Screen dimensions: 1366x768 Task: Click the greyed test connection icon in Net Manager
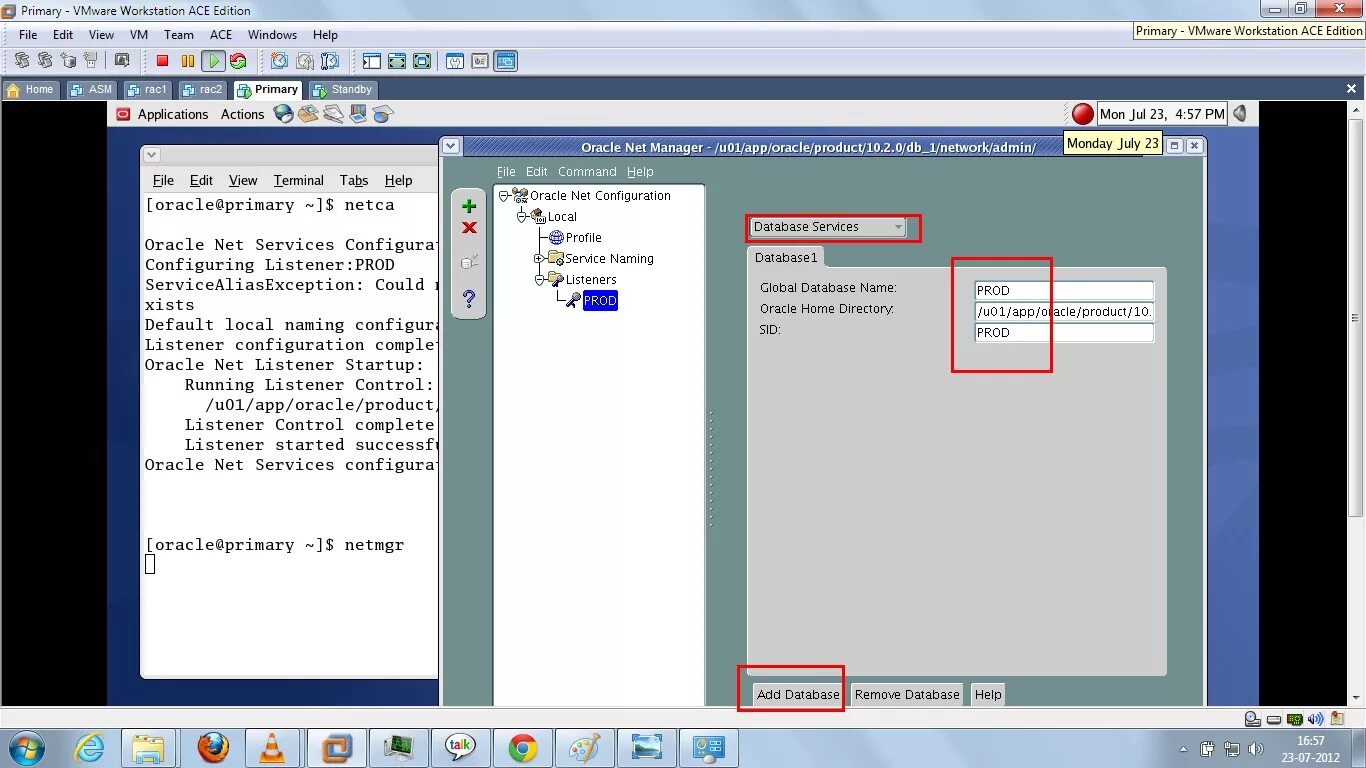click(469, 262)
